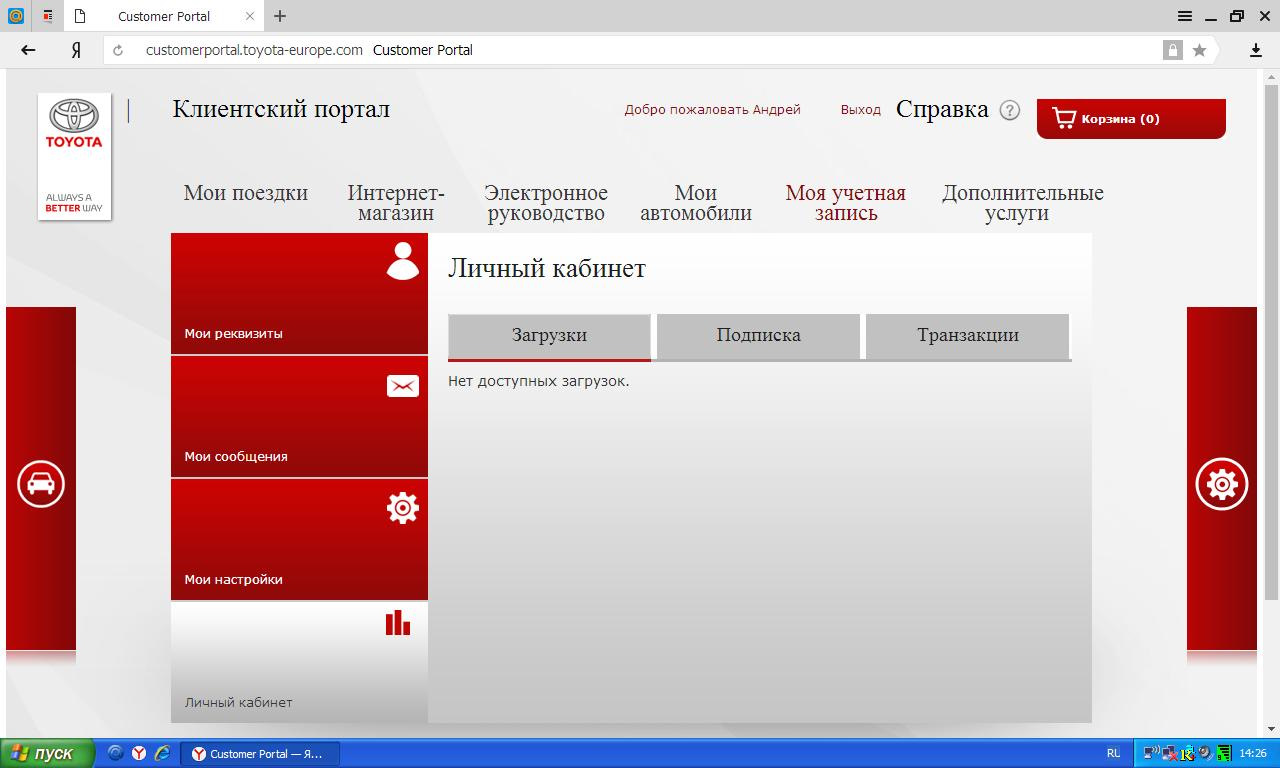Open Интернет-магазин menu
1280x768 pixels.
pos(396,203)
